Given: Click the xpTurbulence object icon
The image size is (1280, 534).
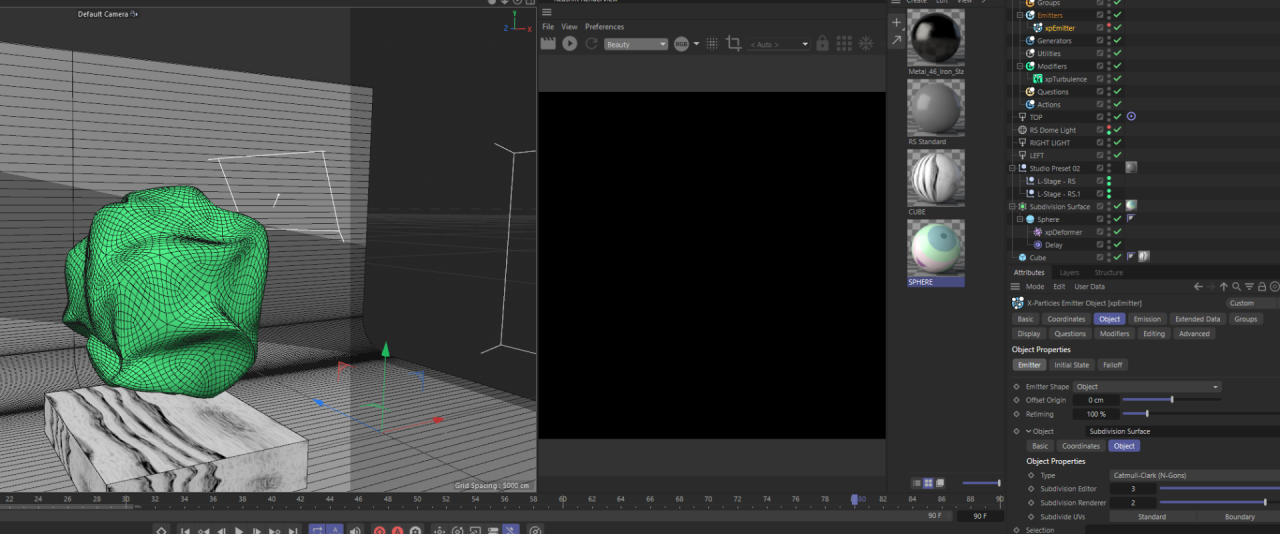Looking at the screenshot, I should click(x=1038, y=79).
